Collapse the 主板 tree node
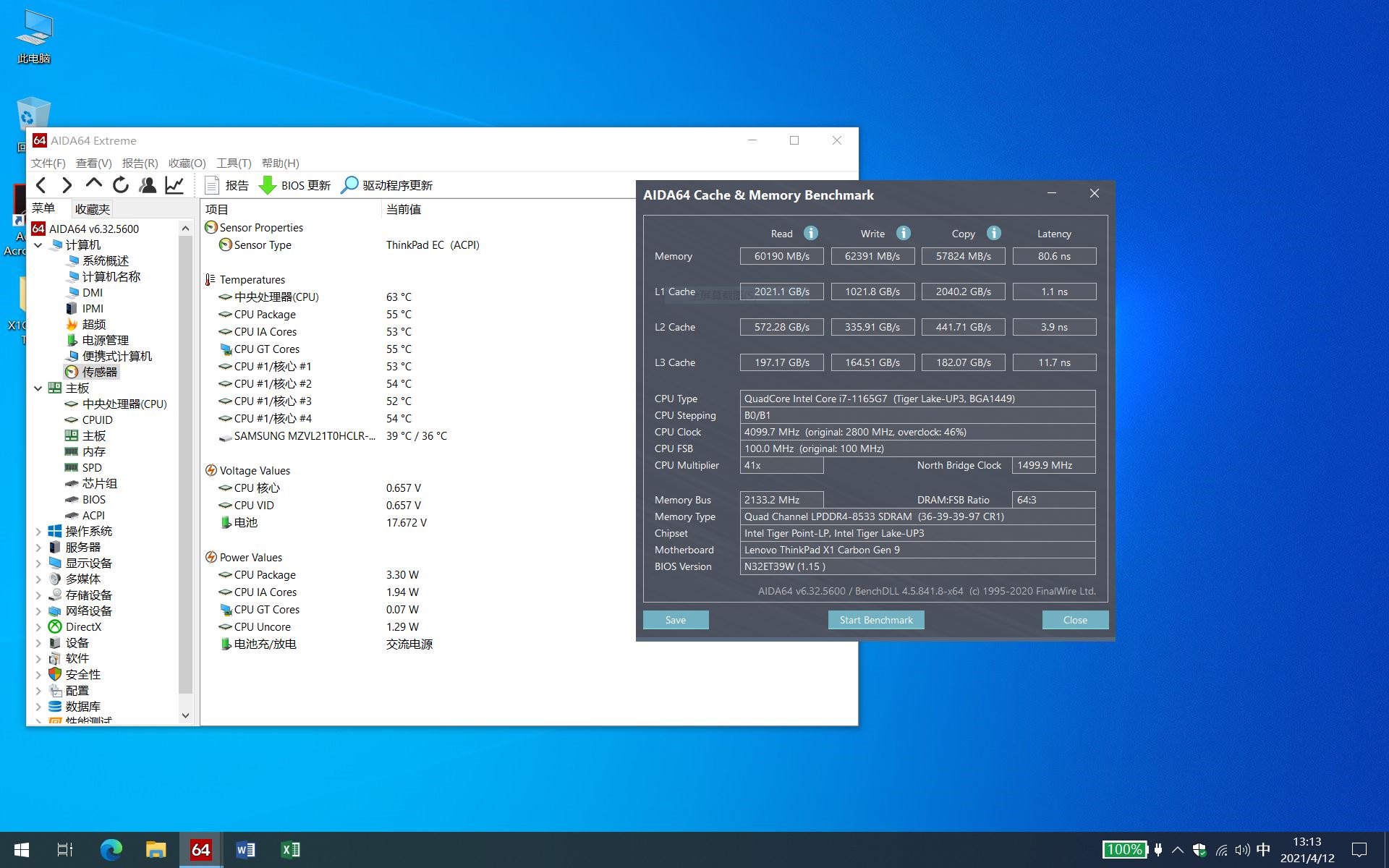Screen dimensions: 1389x868 (38, 388)
